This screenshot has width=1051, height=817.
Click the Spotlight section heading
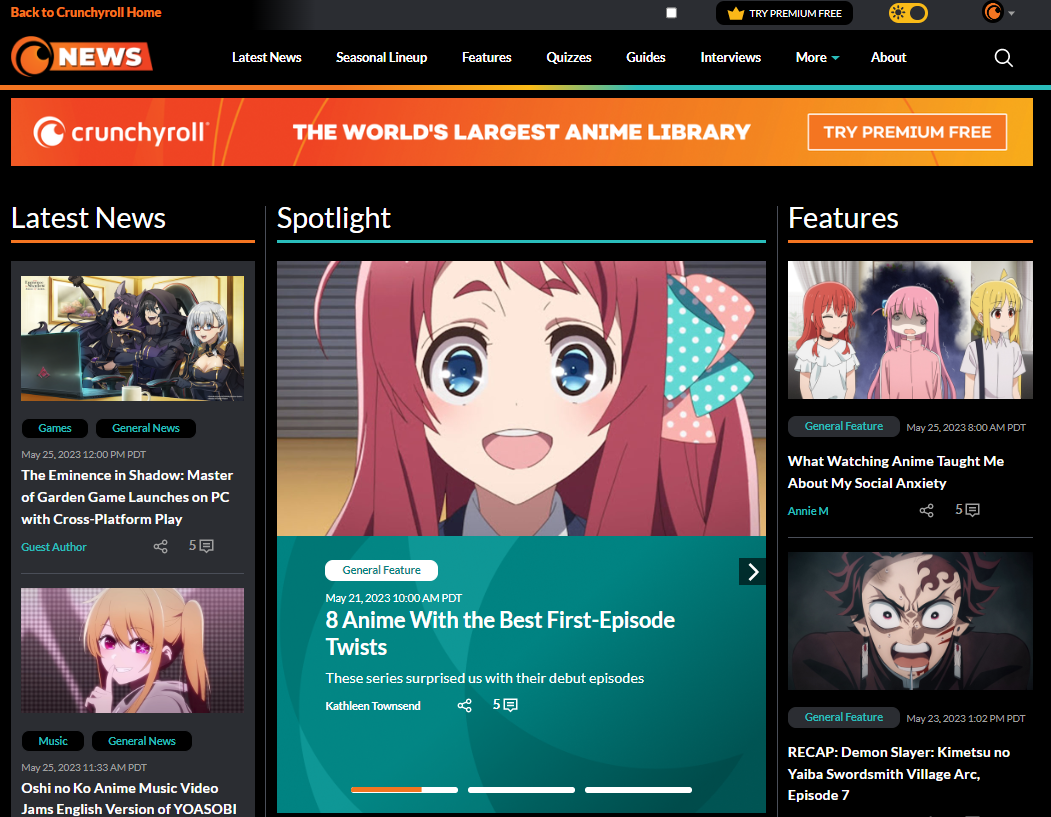pos(334,218)
